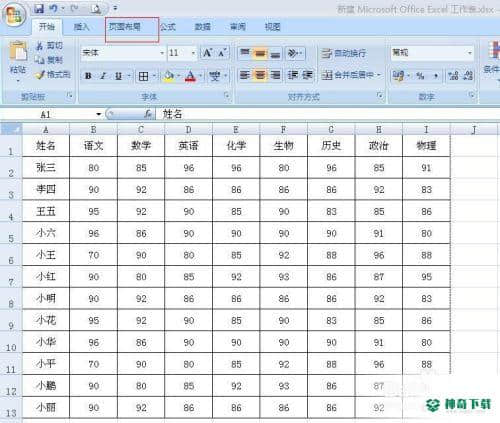Viewport: 500px width, 423px height.
Task: Open the 剪贴板 group dialog launcher
Action: tap(69, 96)
